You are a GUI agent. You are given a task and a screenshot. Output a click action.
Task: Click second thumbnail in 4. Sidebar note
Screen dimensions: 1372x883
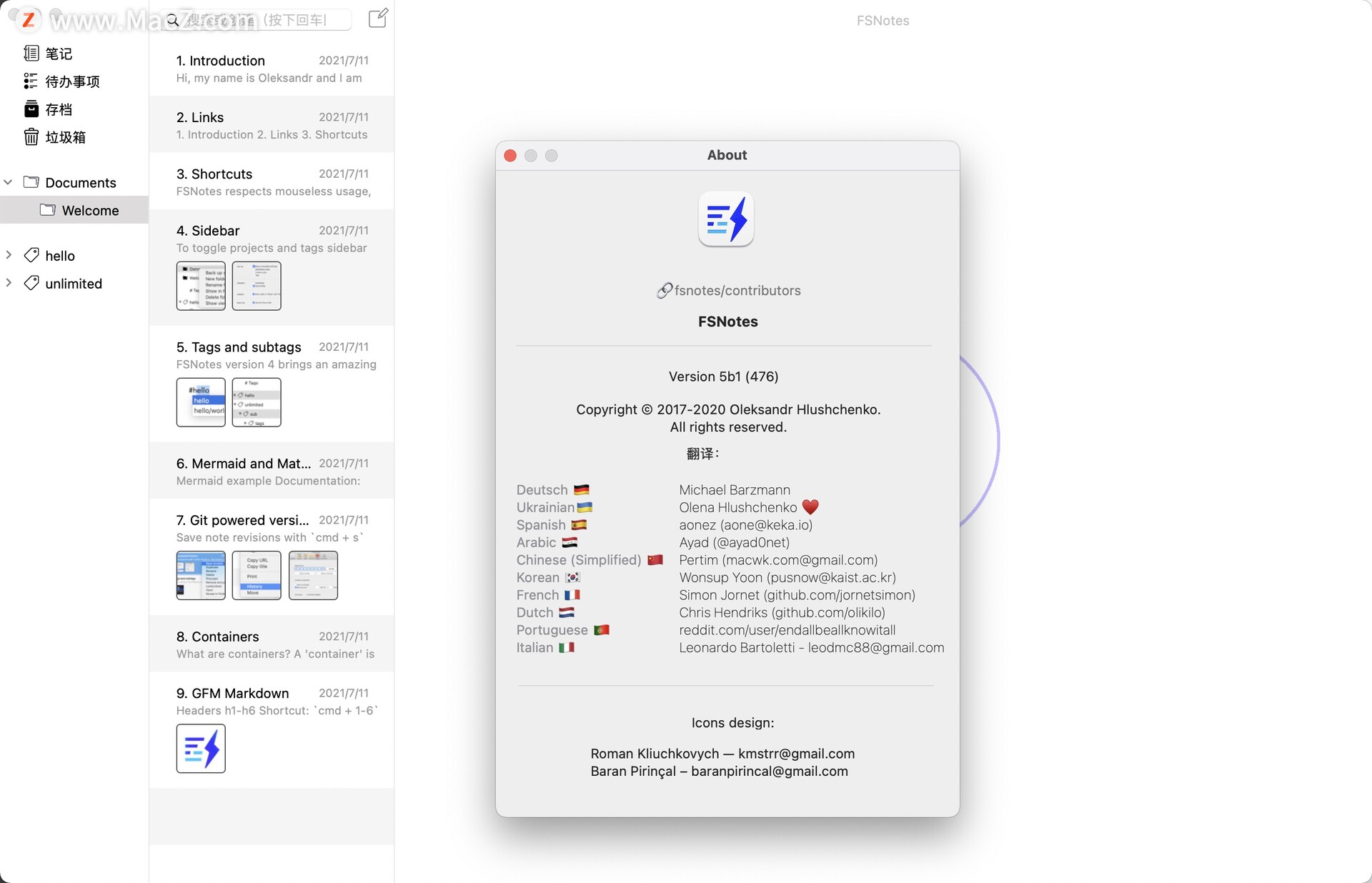257,286
